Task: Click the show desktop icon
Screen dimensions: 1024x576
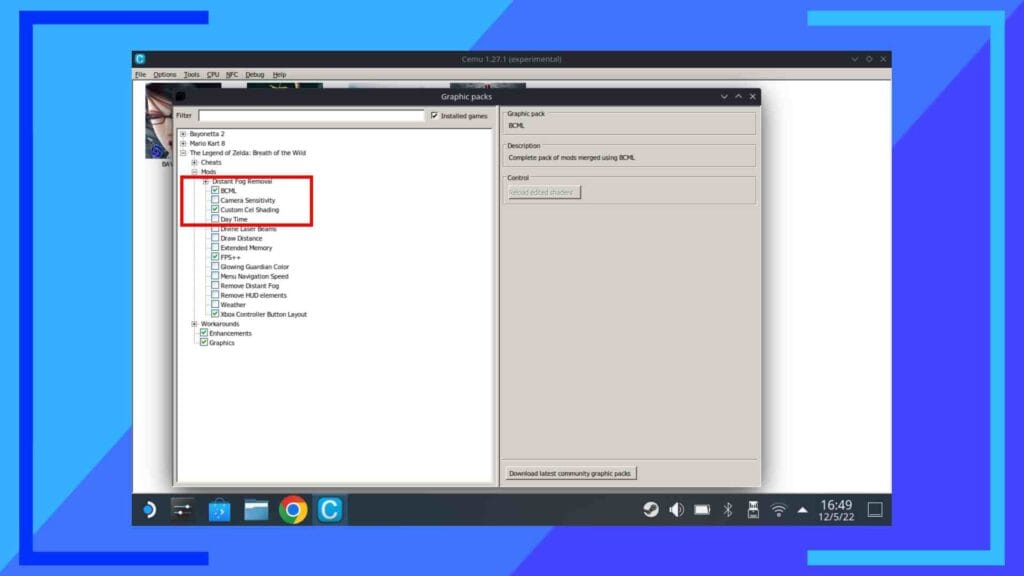Action: pyautogui.click(x=875, y=509)
